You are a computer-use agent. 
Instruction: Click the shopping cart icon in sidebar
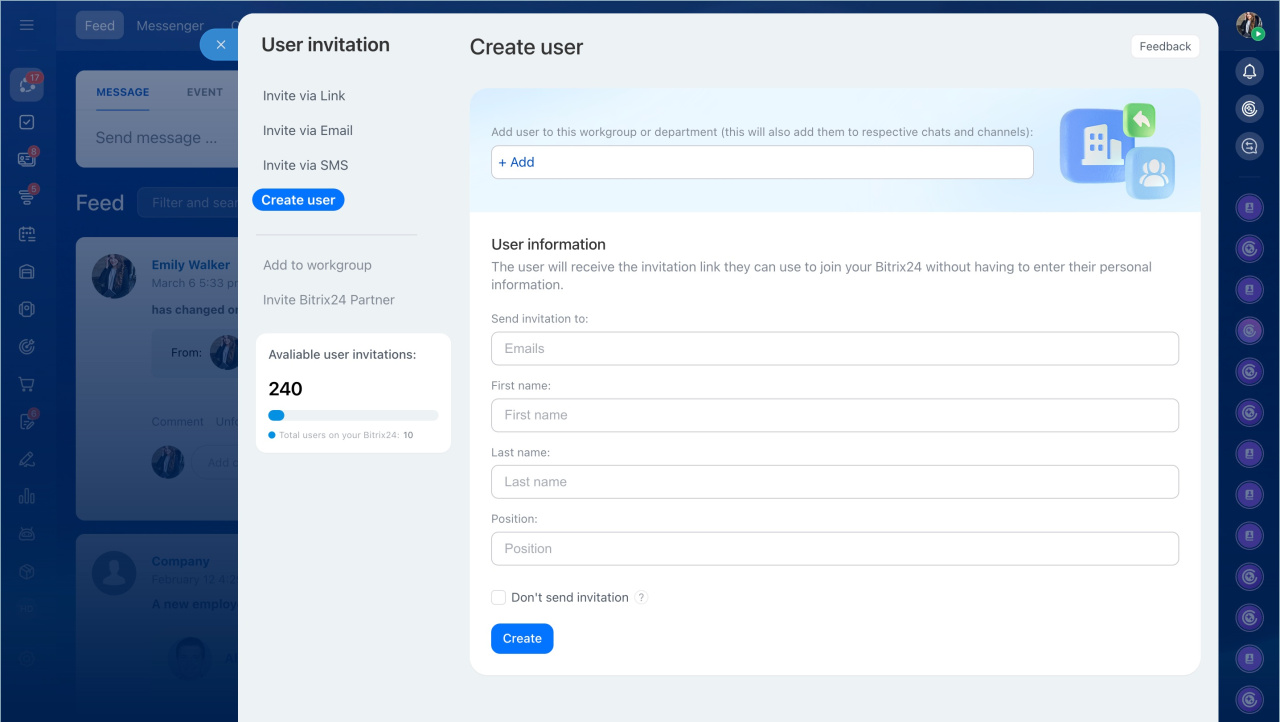tap(27, 384)
